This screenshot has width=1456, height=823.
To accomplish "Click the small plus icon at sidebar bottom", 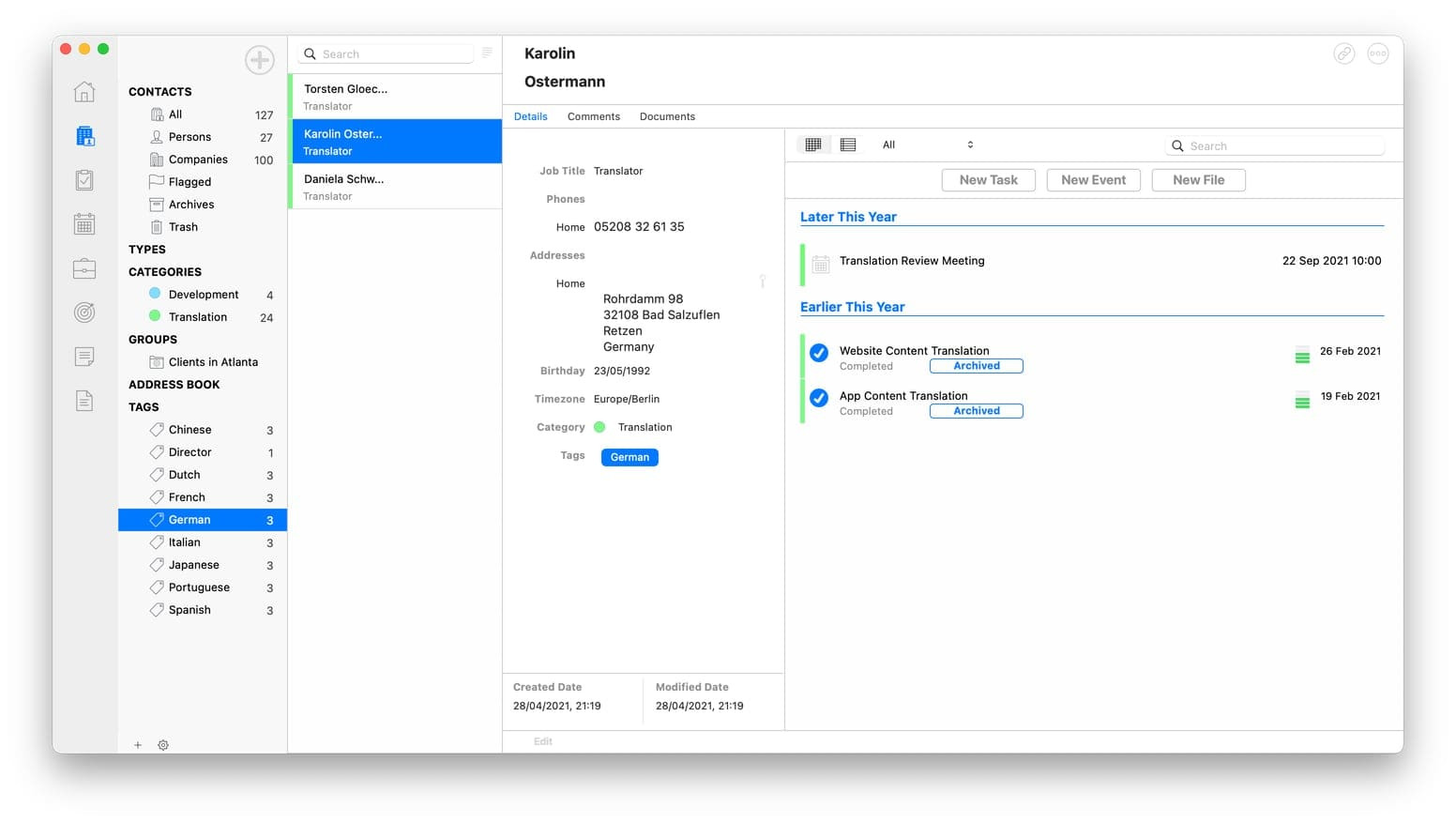I will [x=138, y=745].
